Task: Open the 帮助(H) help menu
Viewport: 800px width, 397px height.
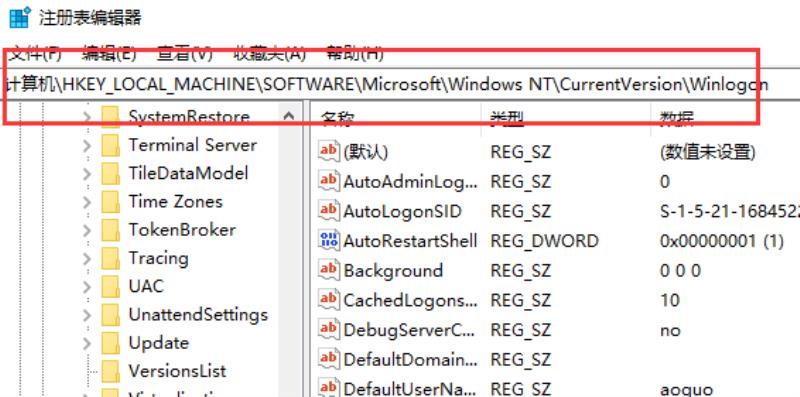Action: [355, 53]
